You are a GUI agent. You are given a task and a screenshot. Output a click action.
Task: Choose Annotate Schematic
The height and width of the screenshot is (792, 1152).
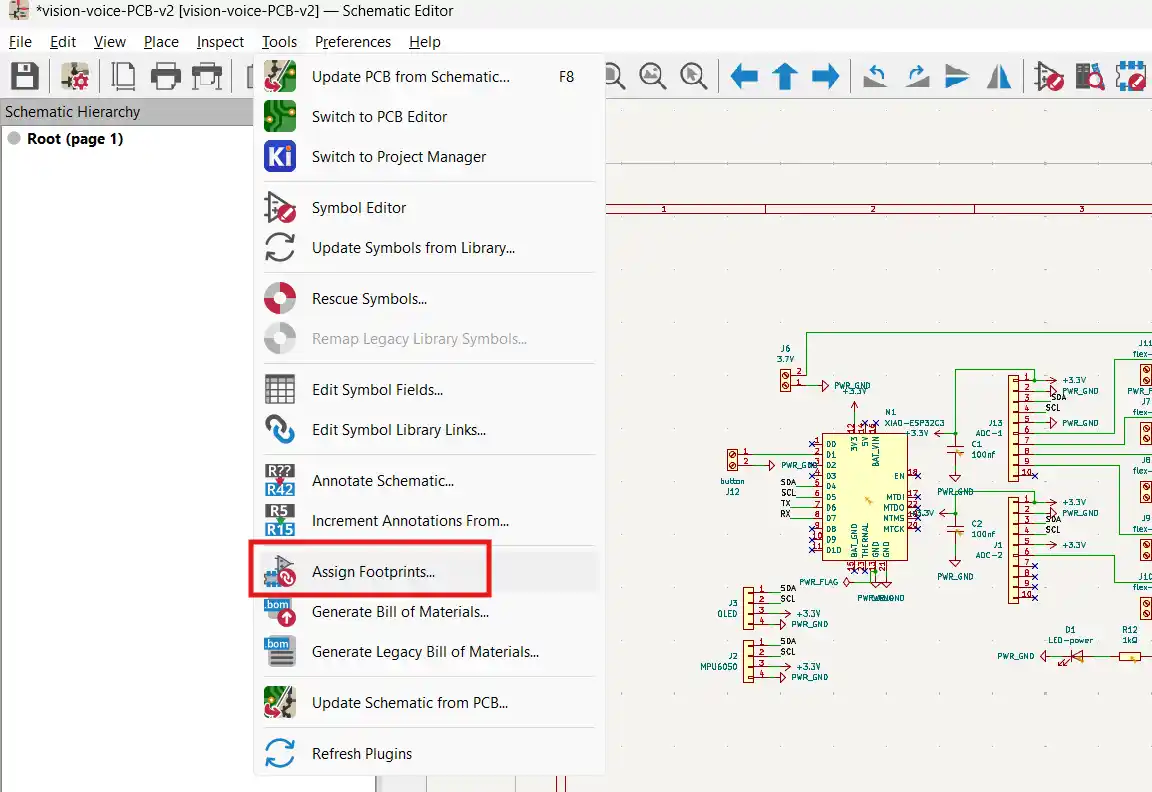coord(429,481)
